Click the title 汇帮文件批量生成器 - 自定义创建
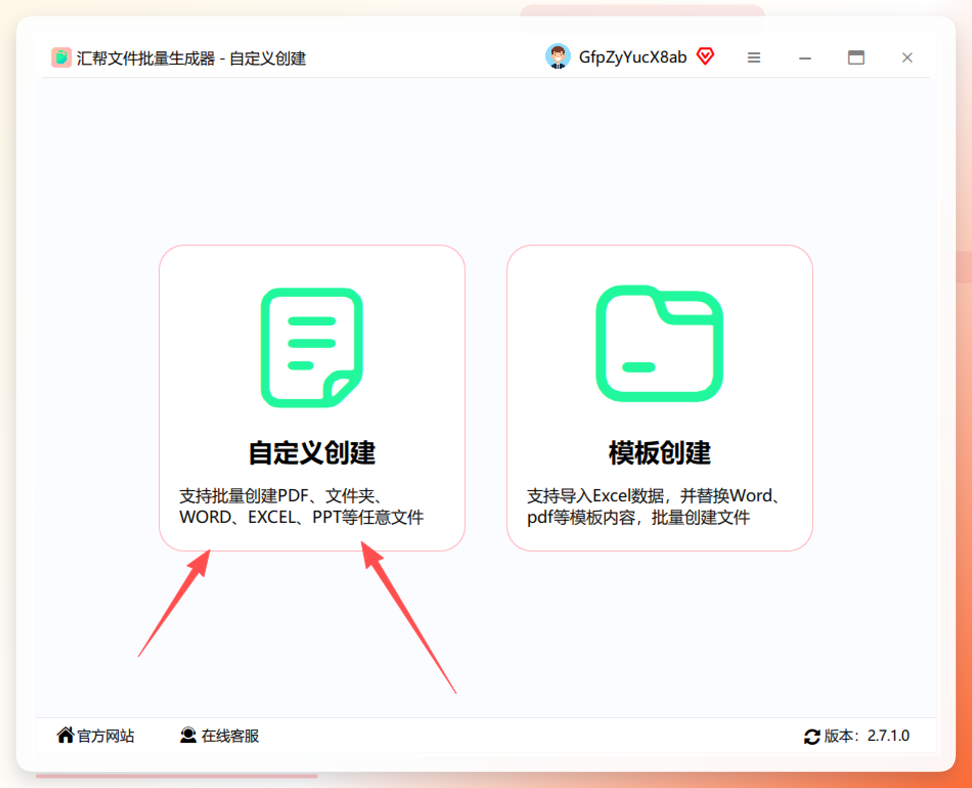This screenshot has width=972, height=788. 191,59
